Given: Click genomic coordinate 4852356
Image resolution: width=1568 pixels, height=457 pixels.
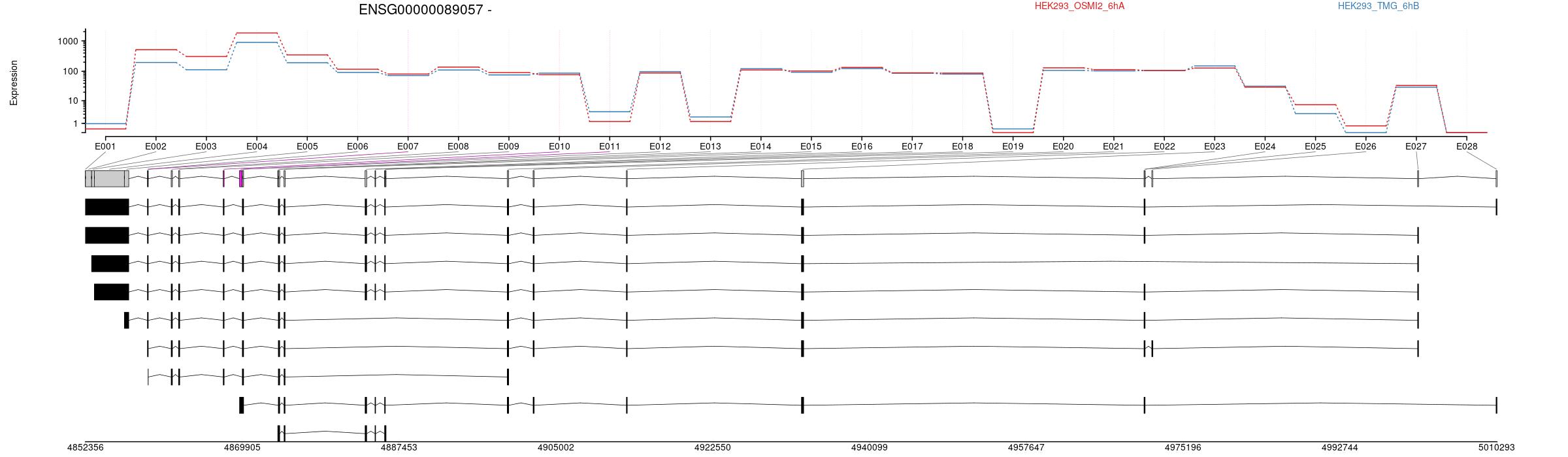Looking at the screenshot, I should [86, 448].
